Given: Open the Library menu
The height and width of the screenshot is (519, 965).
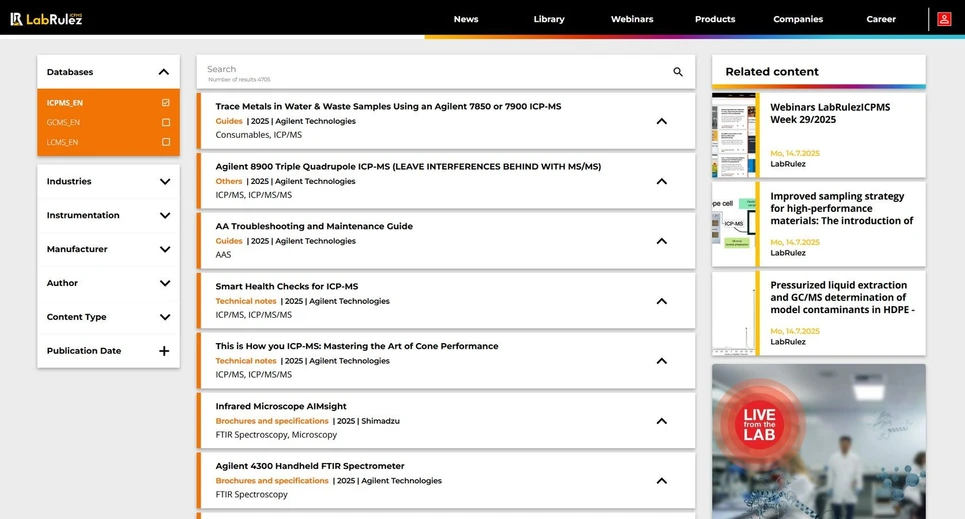Looking at the screenshot, I should click(549, 19).
